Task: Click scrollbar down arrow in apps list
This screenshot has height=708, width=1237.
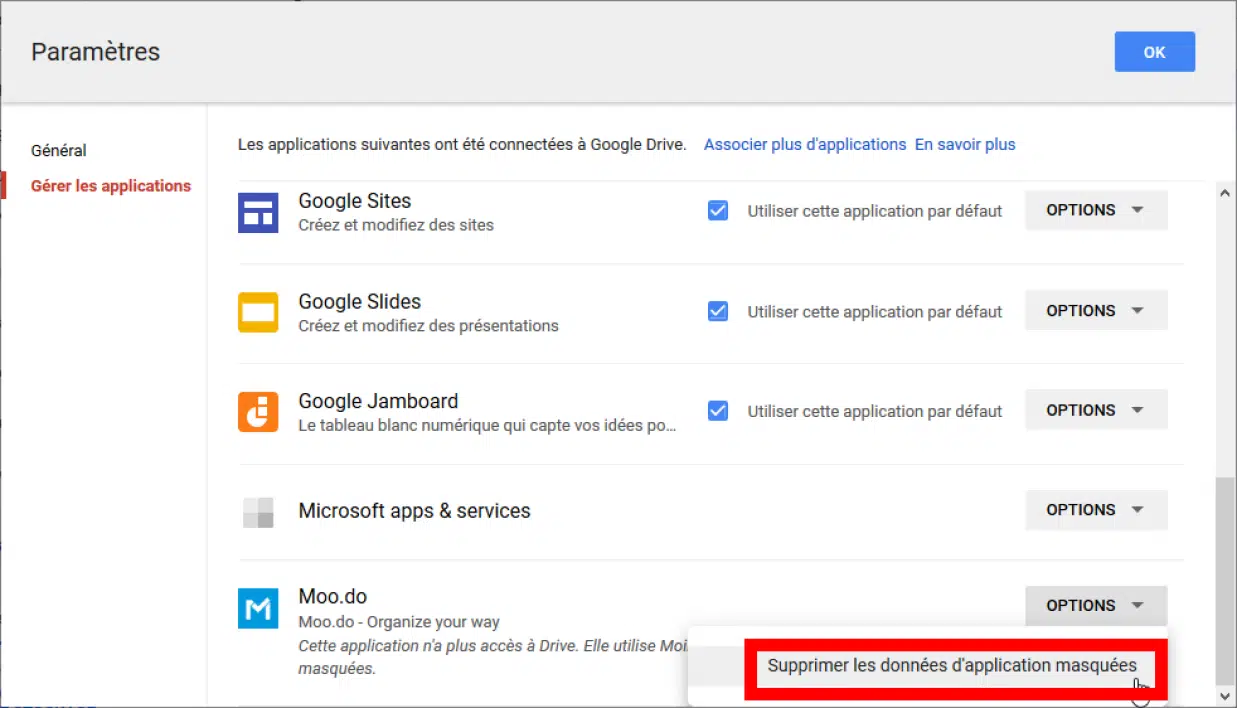Action: coord(1226,695)
